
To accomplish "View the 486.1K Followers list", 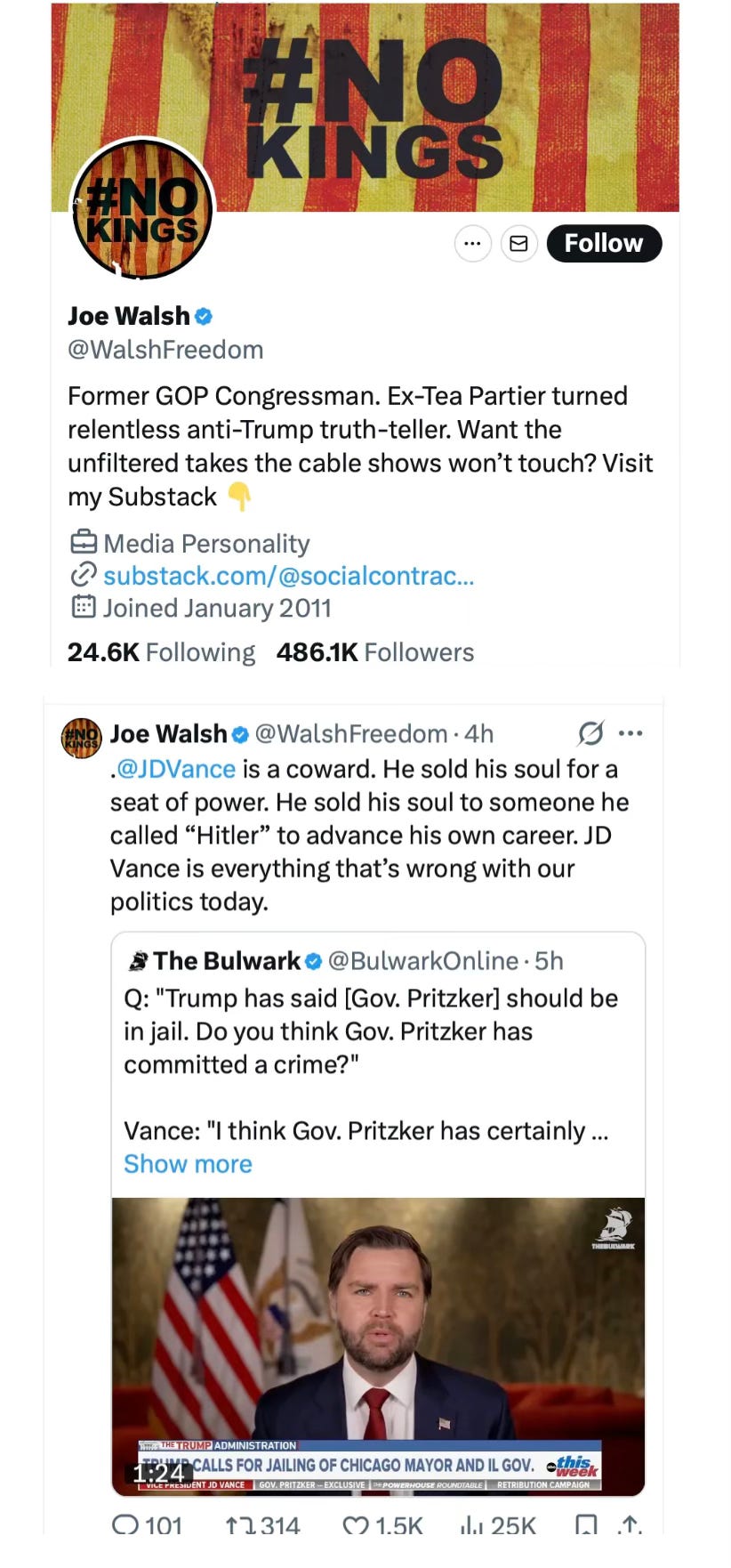I will coord(375,652).
